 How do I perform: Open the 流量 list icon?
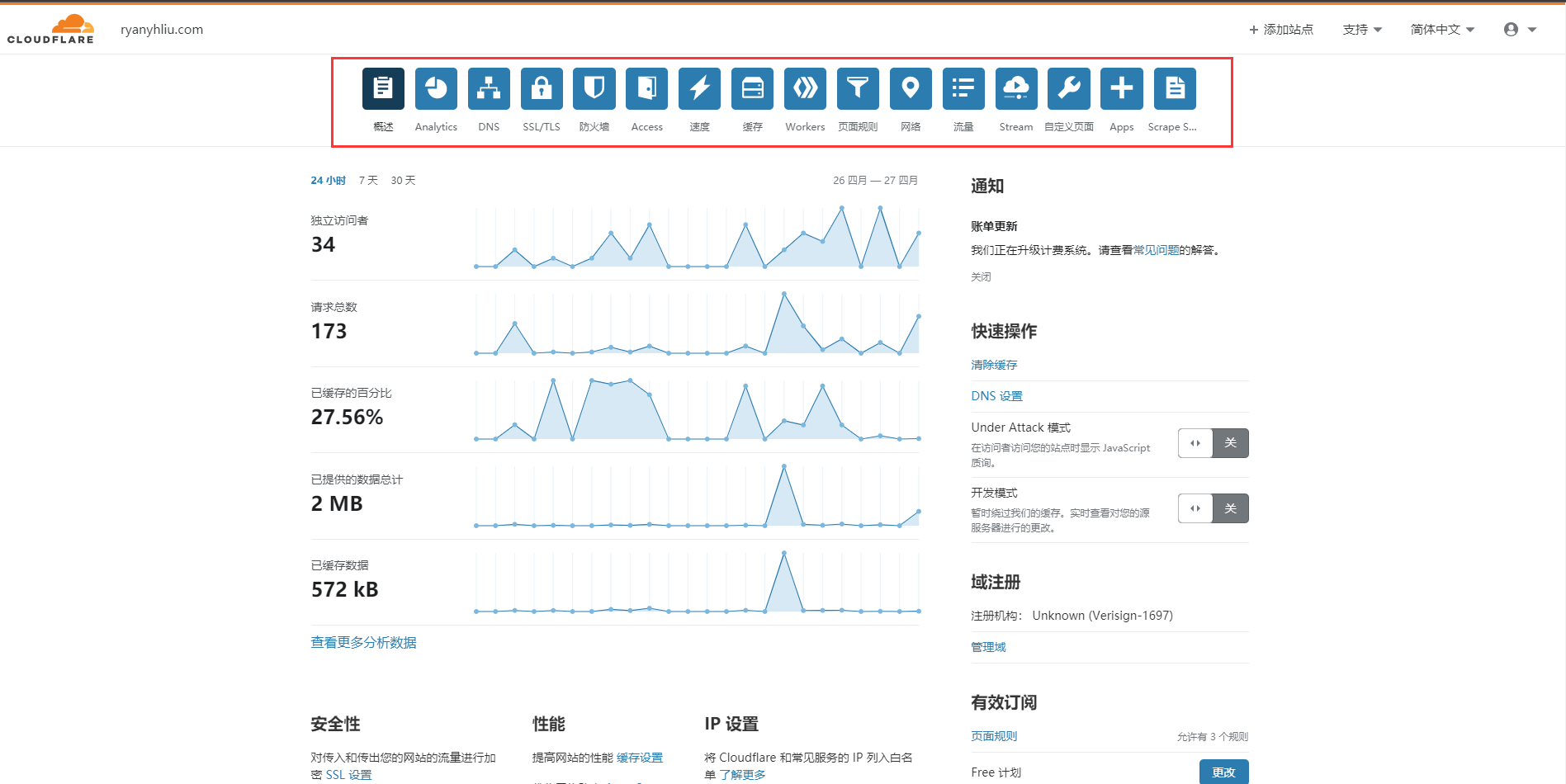(x=963, y=88)
